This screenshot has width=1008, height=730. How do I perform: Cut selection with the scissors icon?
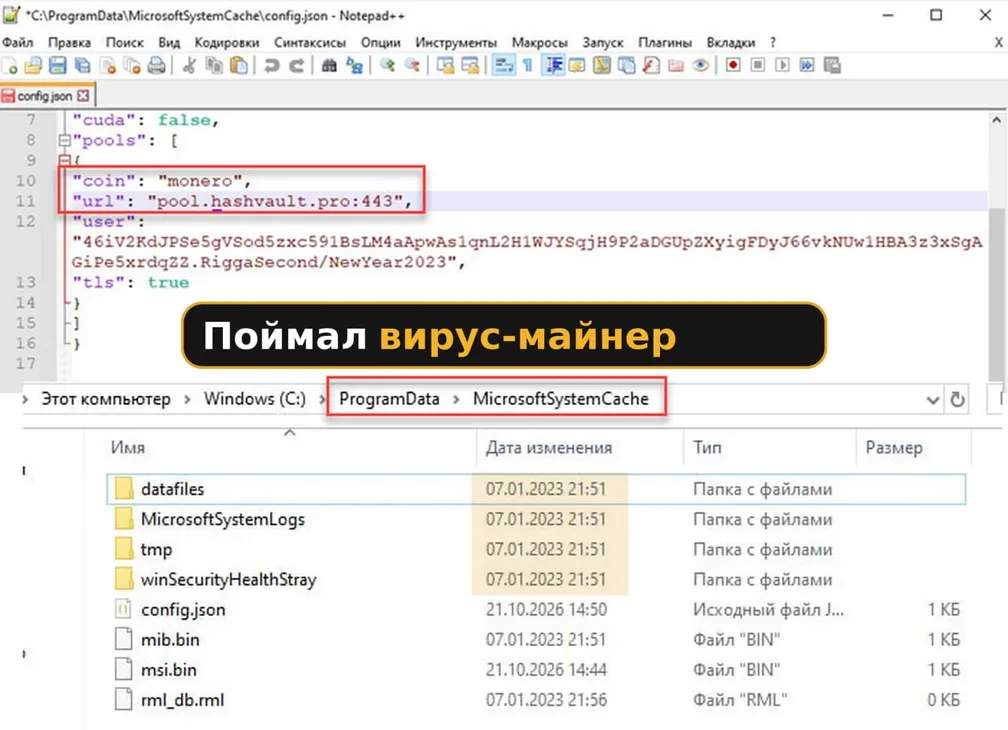click(x=189, y=66)
